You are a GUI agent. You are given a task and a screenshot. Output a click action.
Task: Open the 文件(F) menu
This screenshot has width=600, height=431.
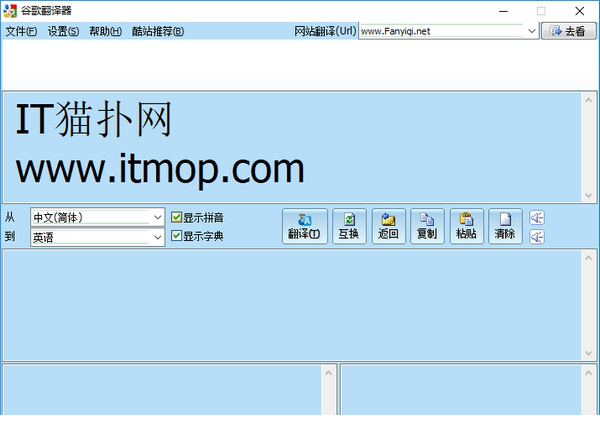click(21, 31)
